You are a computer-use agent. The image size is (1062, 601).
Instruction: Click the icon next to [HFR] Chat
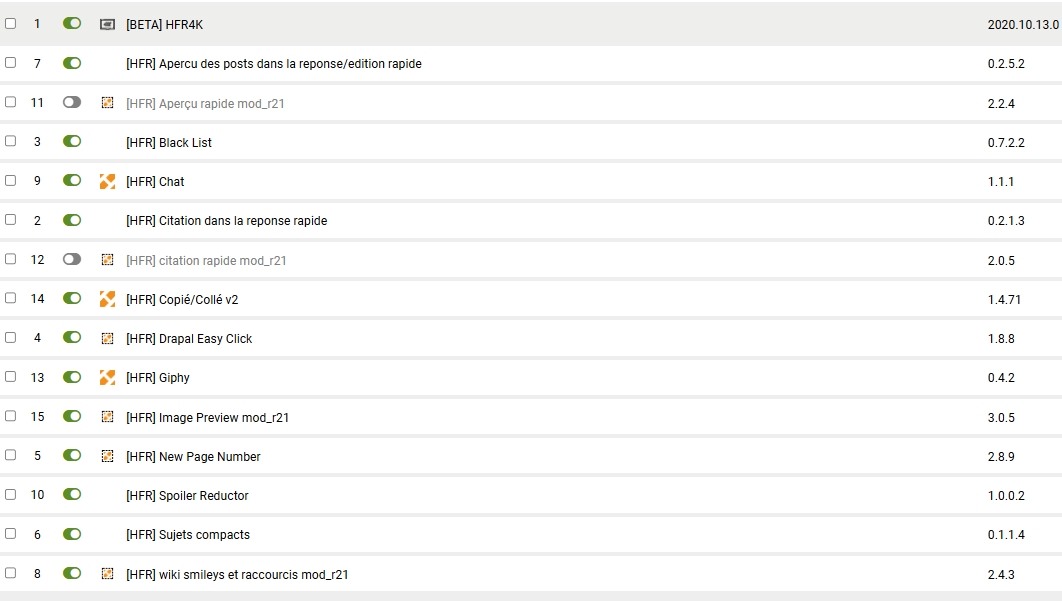[107, 182]
